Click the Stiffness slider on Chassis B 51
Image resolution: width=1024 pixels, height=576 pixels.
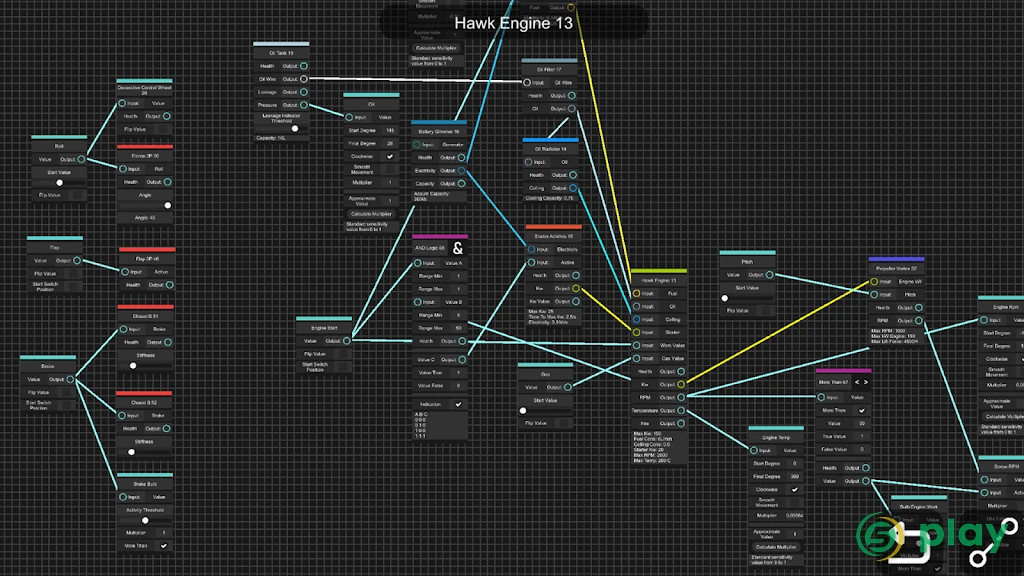145,366
